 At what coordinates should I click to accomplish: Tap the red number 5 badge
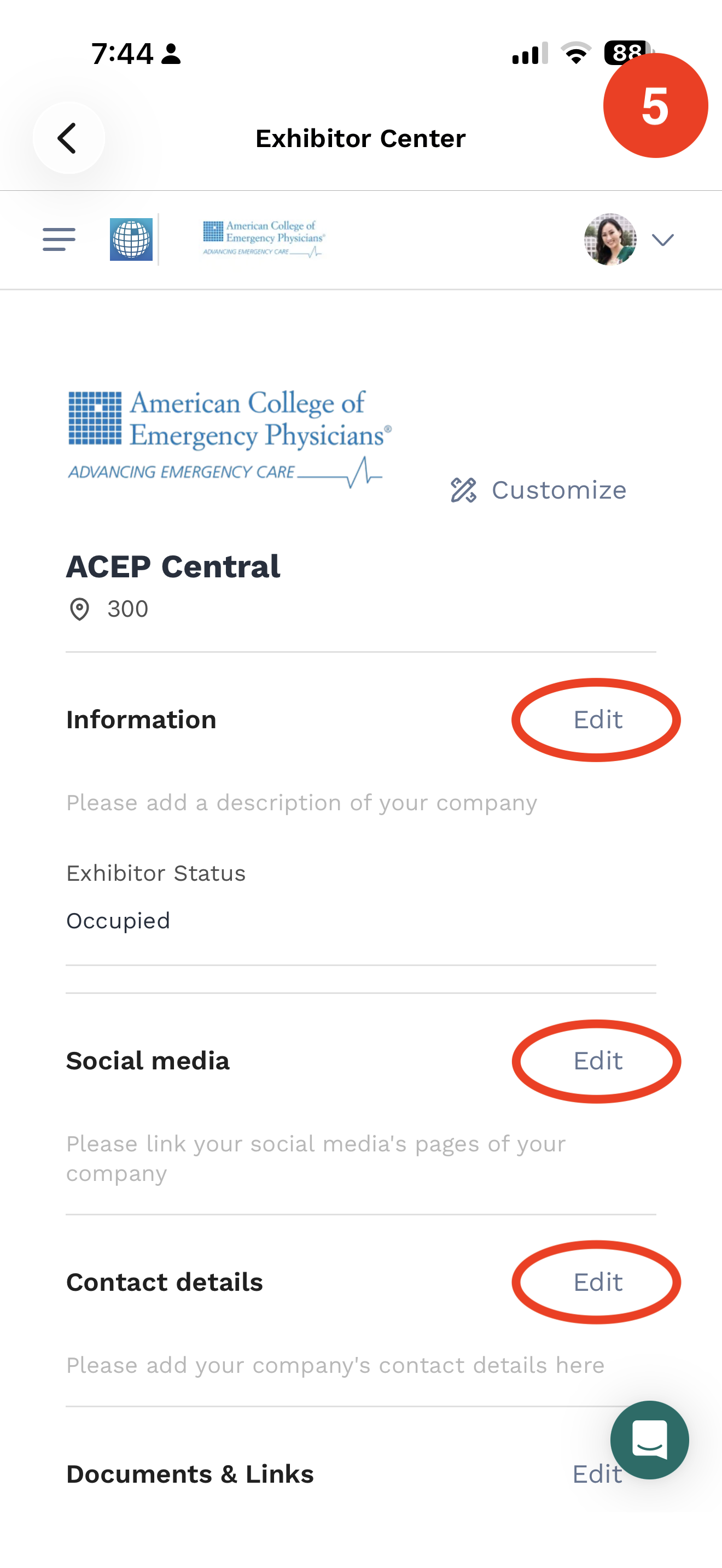point(656,106)
